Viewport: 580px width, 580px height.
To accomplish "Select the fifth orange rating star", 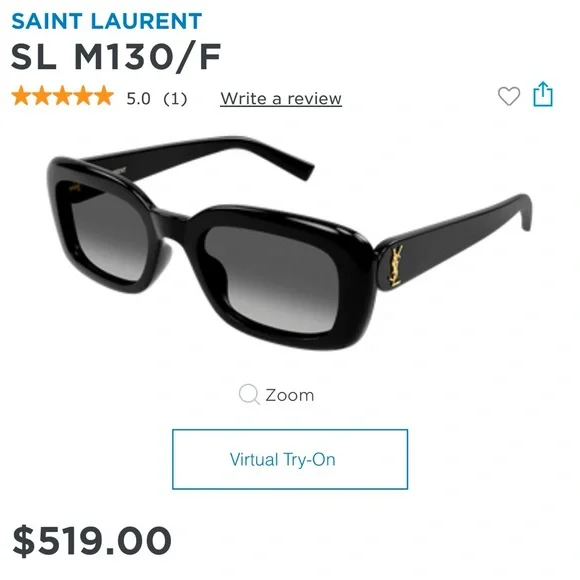I will 104,96.
